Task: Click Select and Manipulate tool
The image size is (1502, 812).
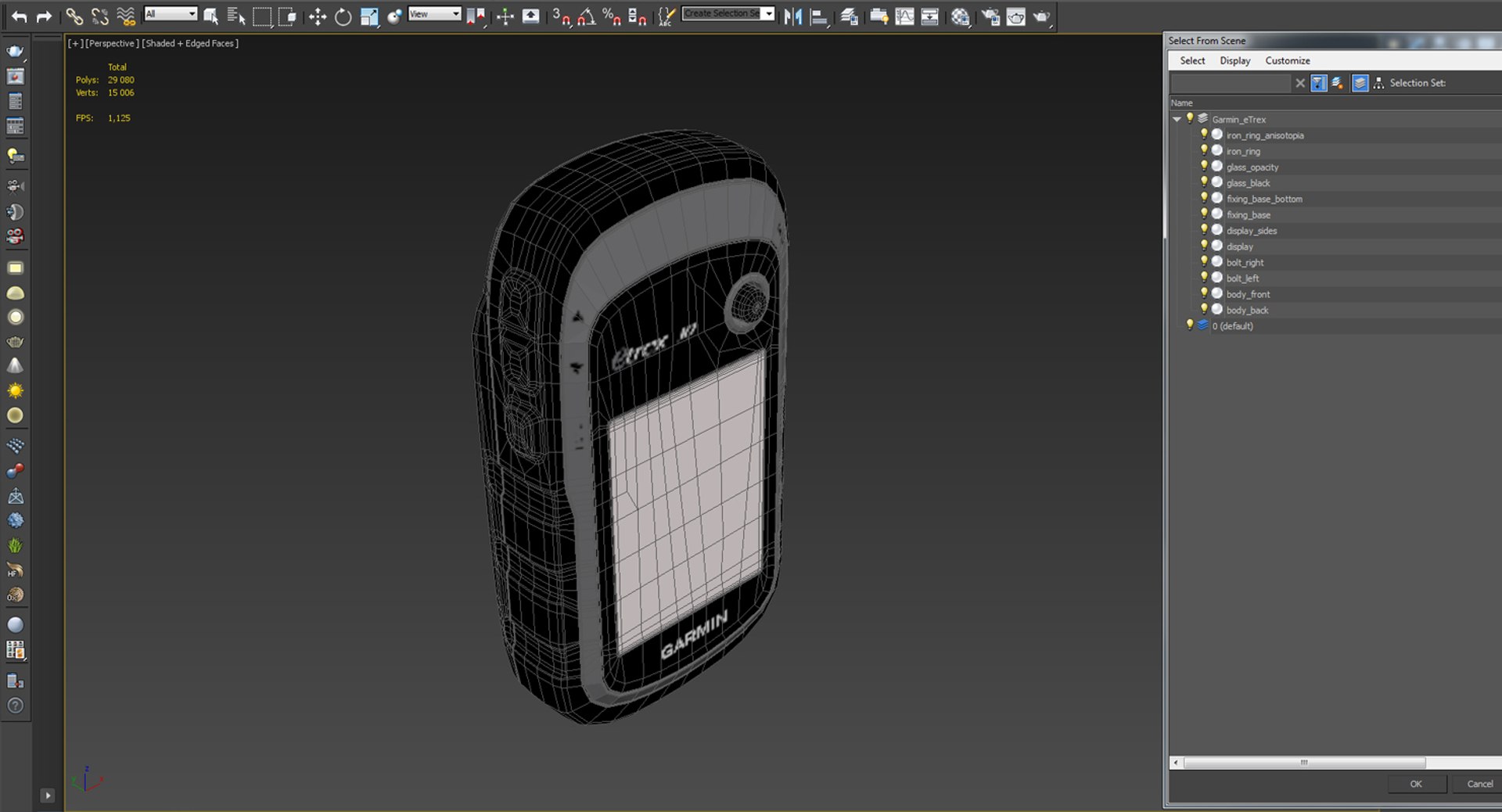Action: click(x=505, y=16)
